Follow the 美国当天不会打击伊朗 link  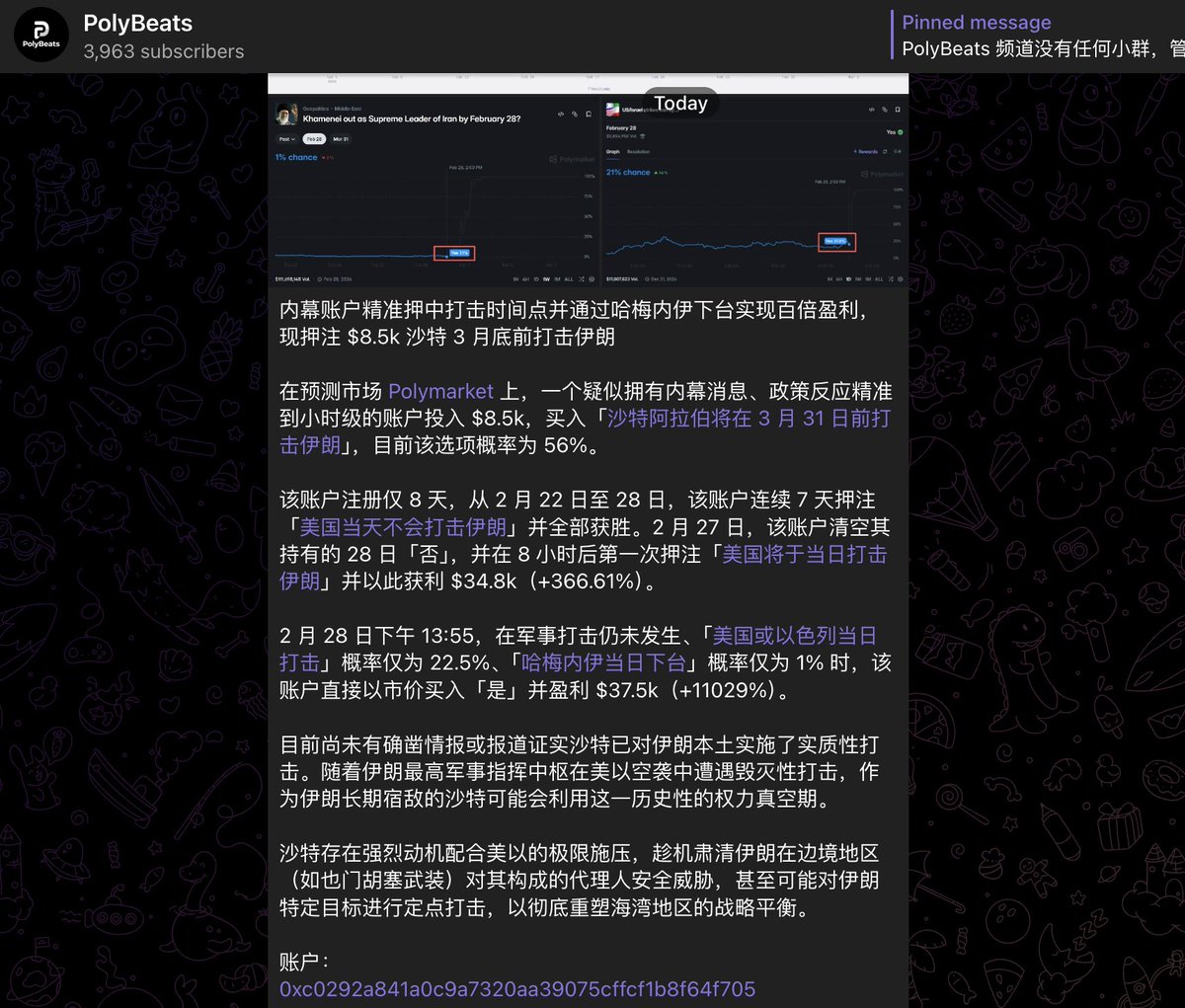click(x=403, y=527)
